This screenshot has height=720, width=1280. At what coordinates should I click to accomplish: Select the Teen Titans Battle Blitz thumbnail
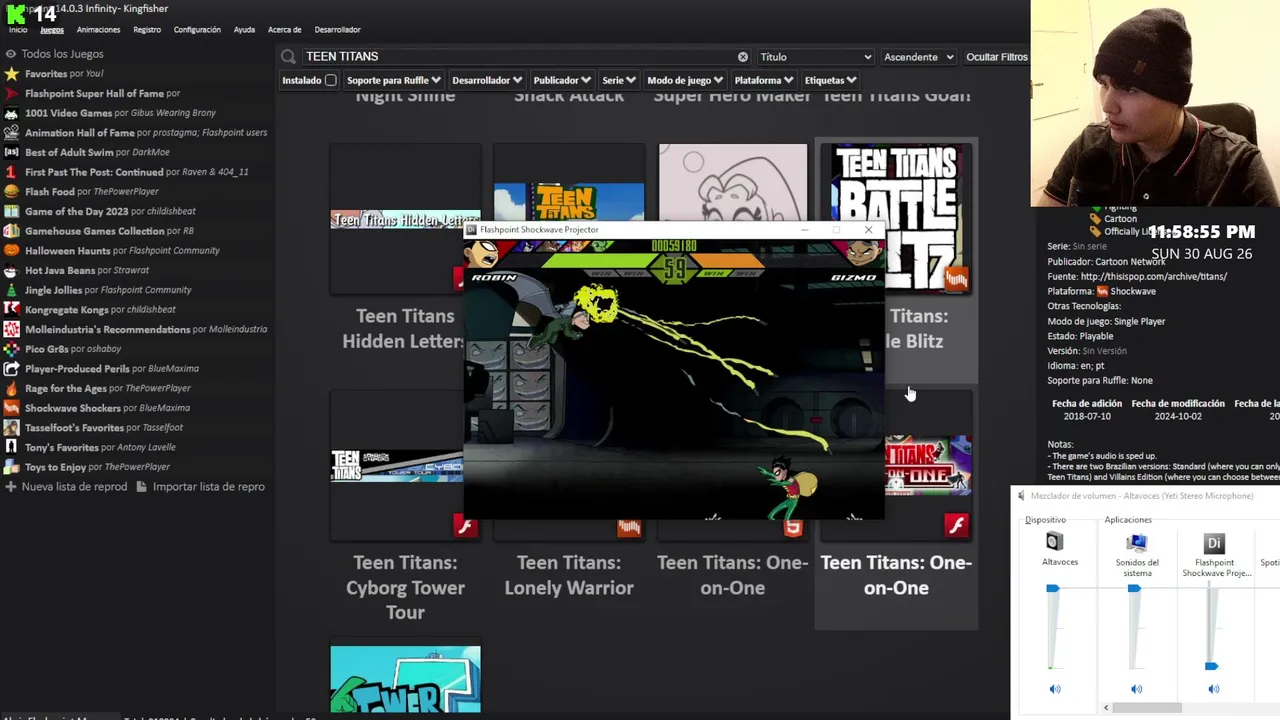(896, 218)
